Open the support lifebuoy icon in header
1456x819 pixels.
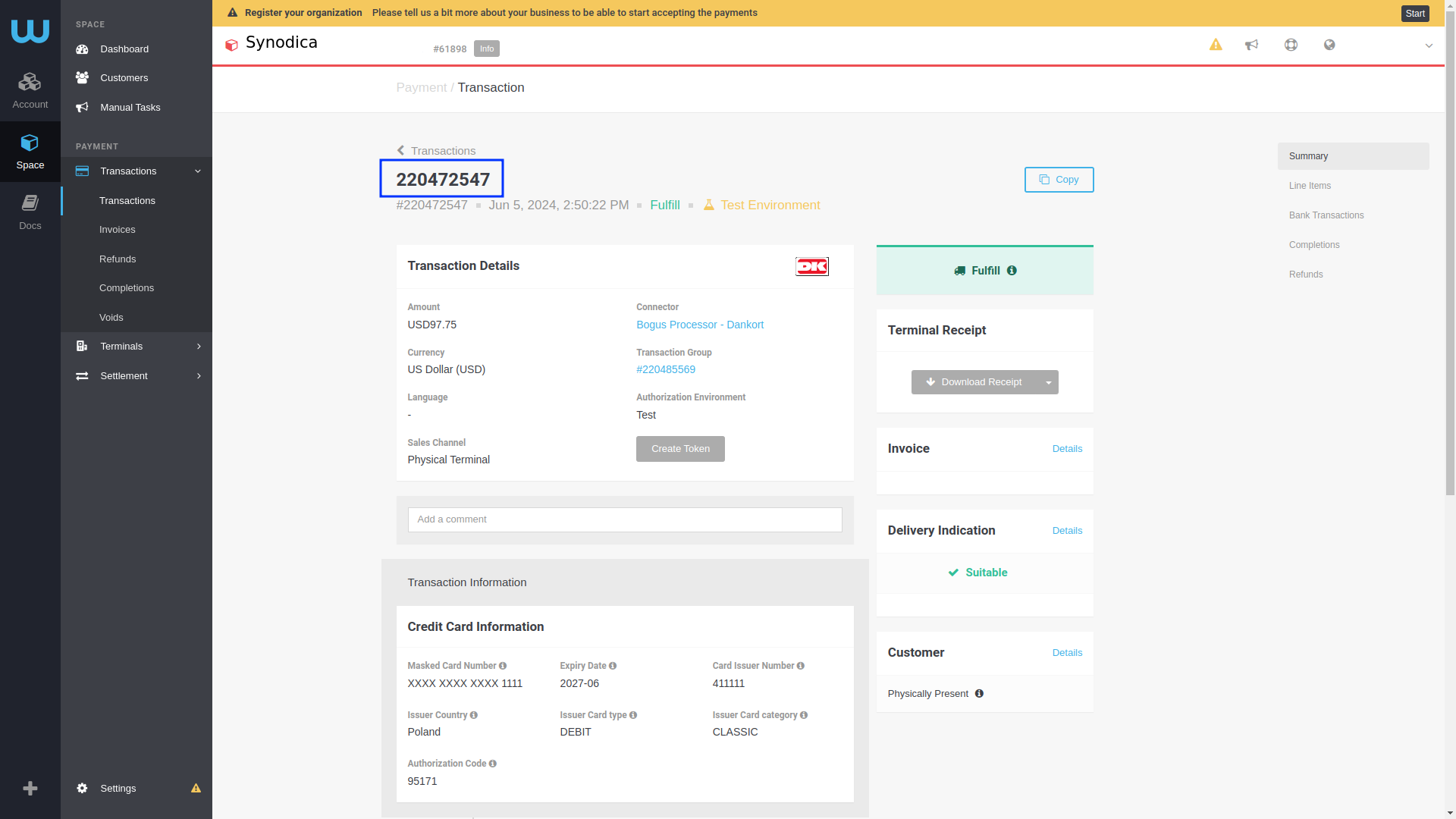coord(1291,45)
